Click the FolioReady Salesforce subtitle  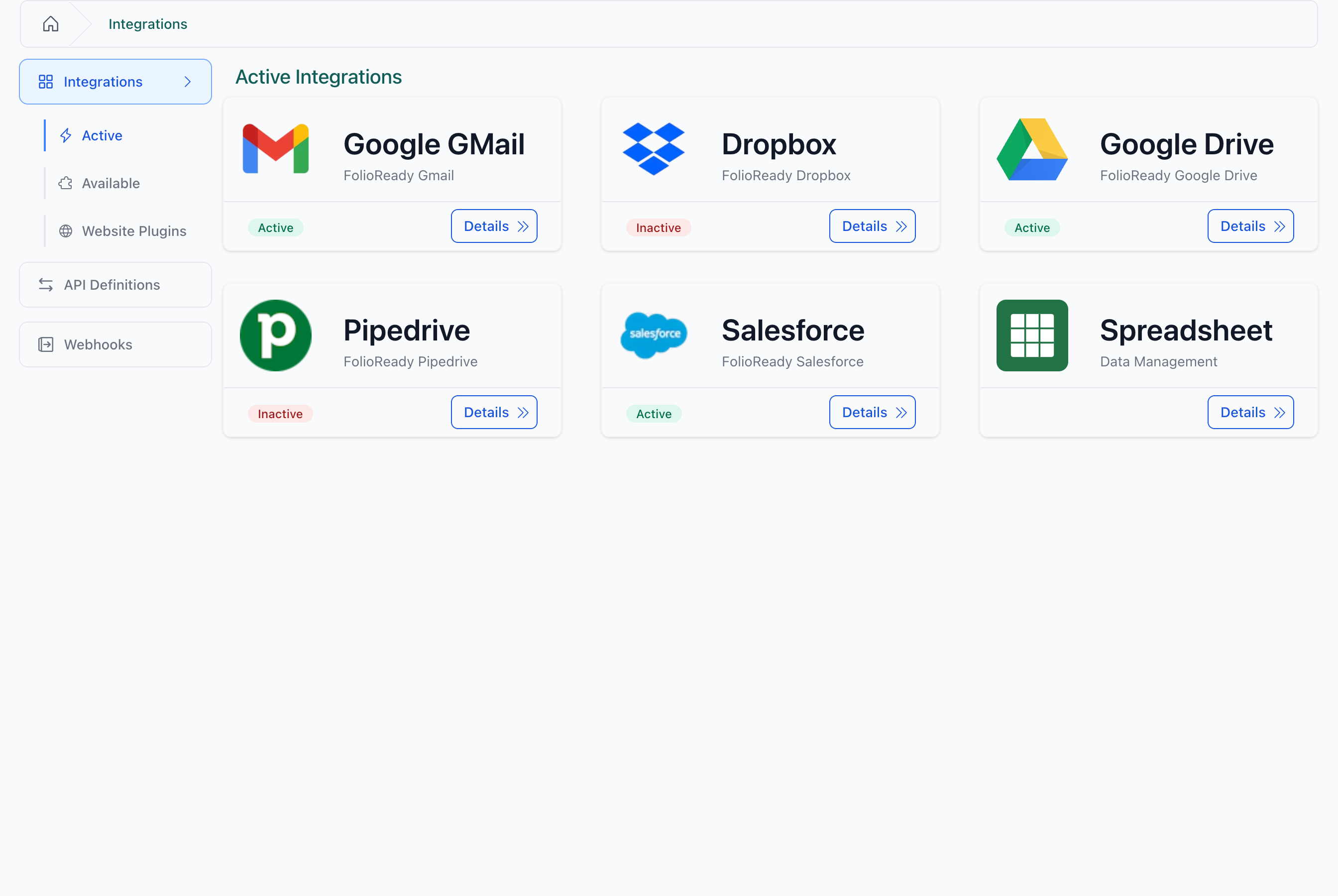pos(792,362)
